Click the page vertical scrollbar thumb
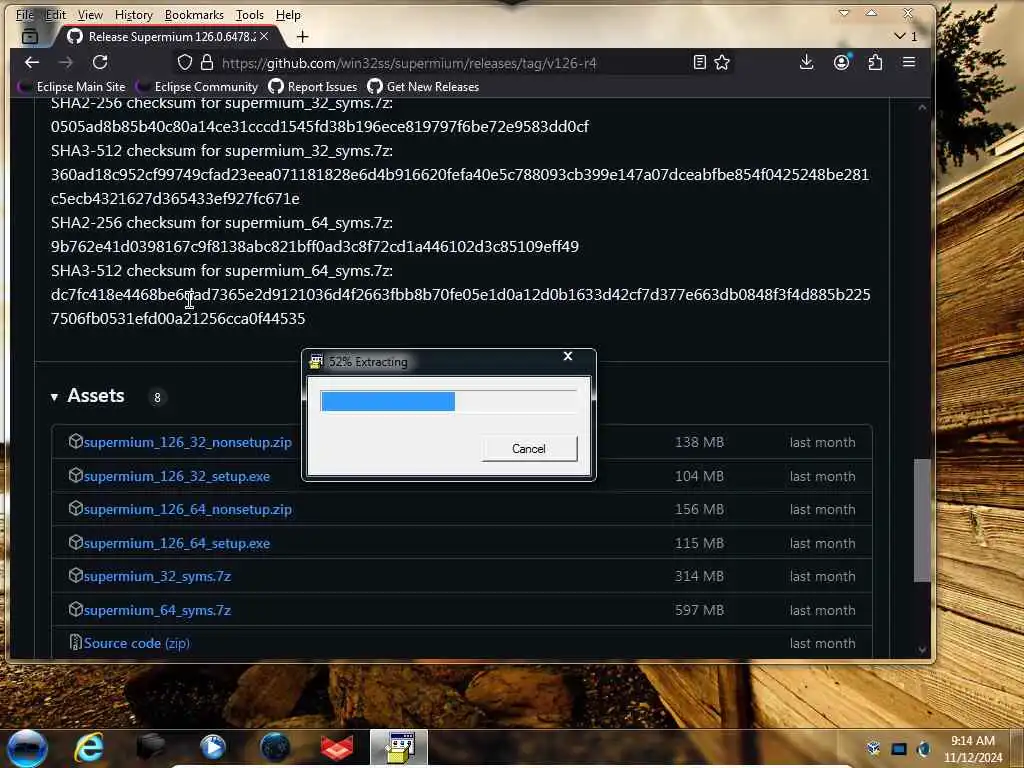1024x768 pixels. pos(921,520)
